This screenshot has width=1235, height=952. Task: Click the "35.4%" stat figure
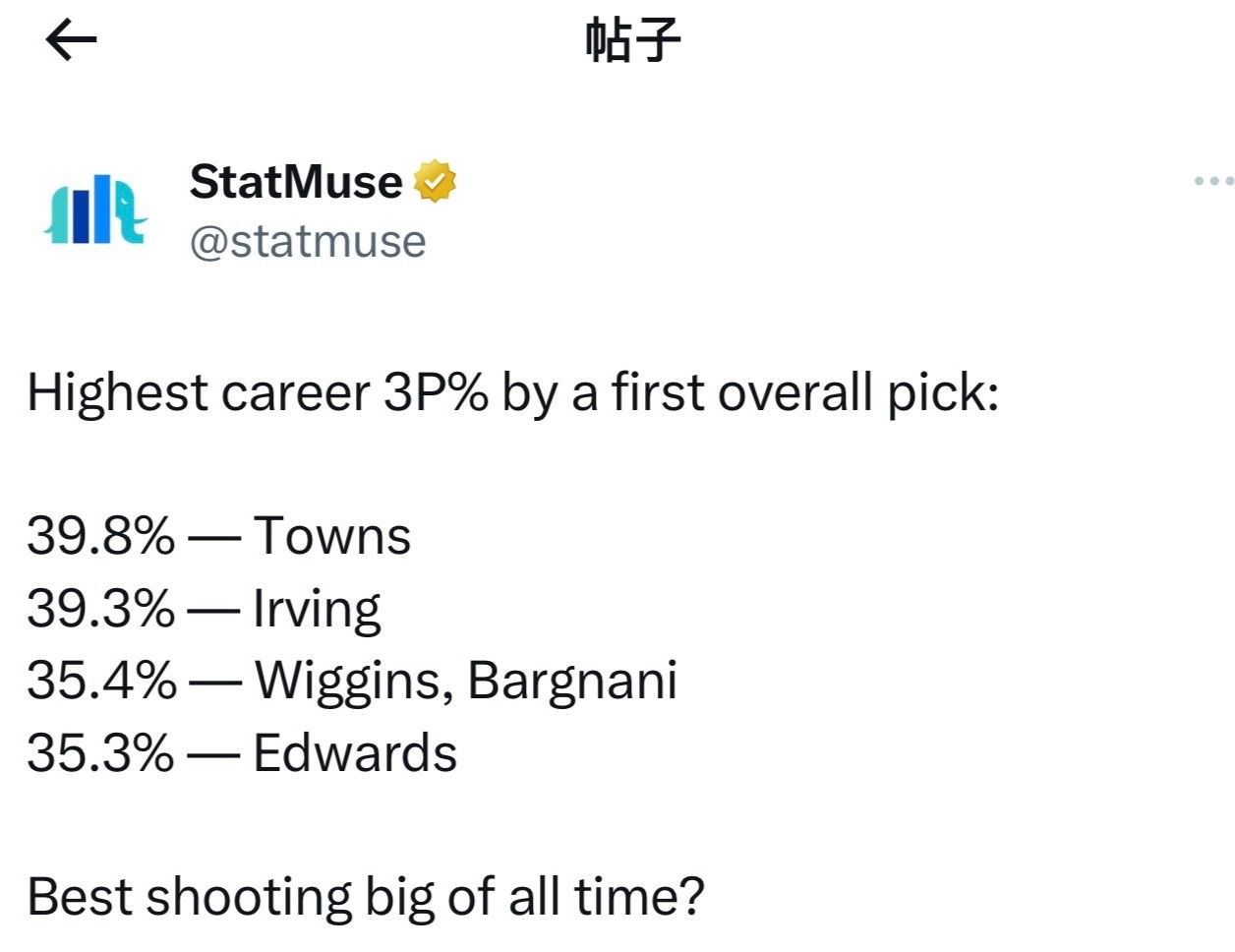pos(101,681)
